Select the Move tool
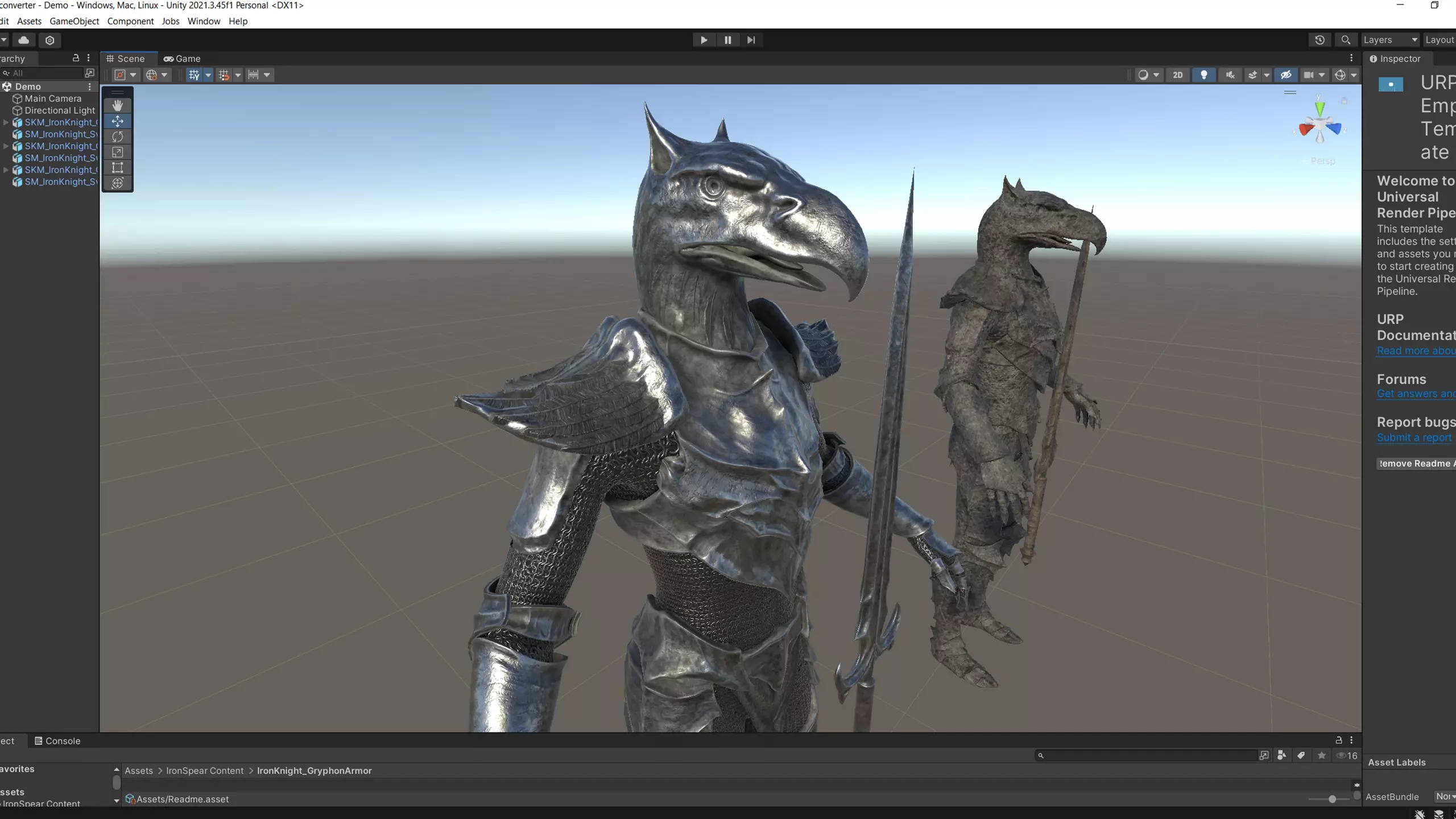The width and height of the screenshot is (1456, 819). coord(118,121)
